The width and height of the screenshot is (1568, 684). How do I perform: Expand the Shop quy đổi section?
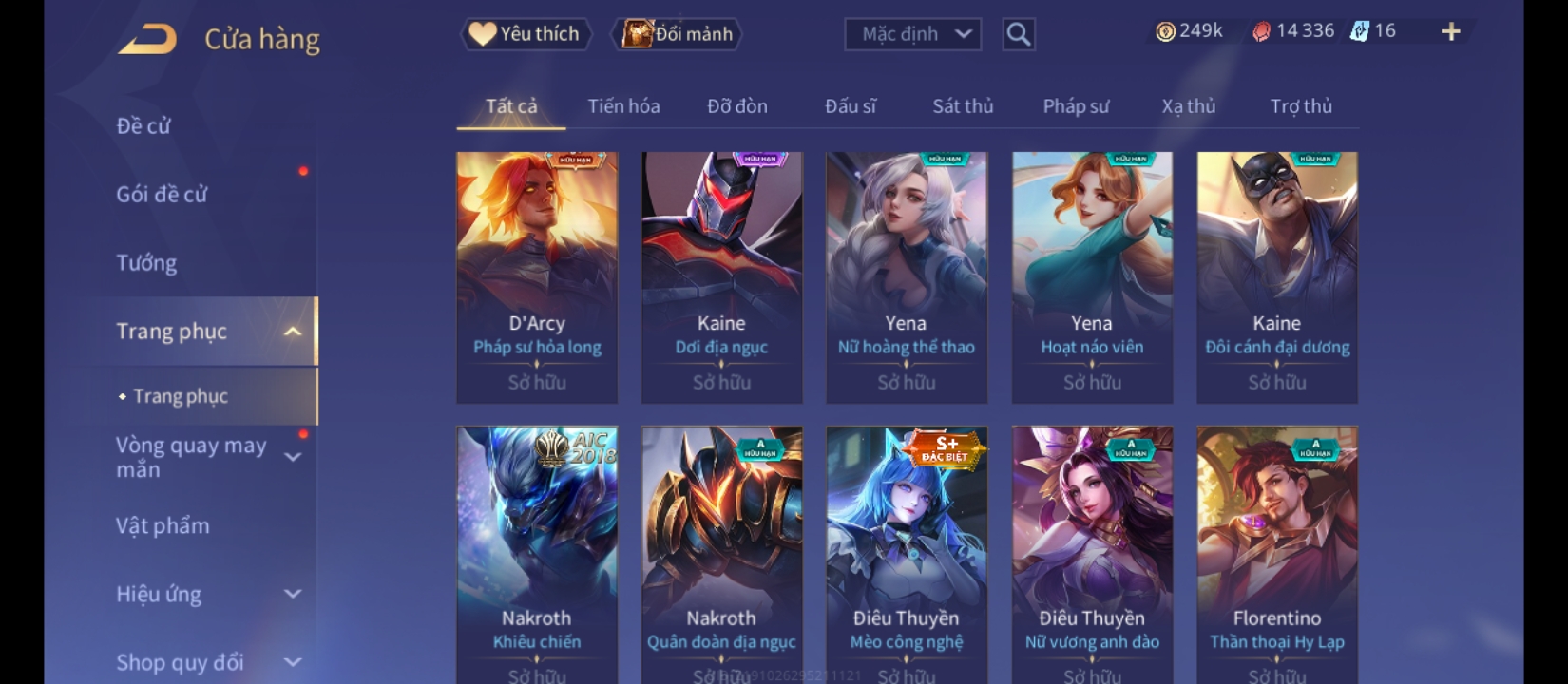click(293, 662)
